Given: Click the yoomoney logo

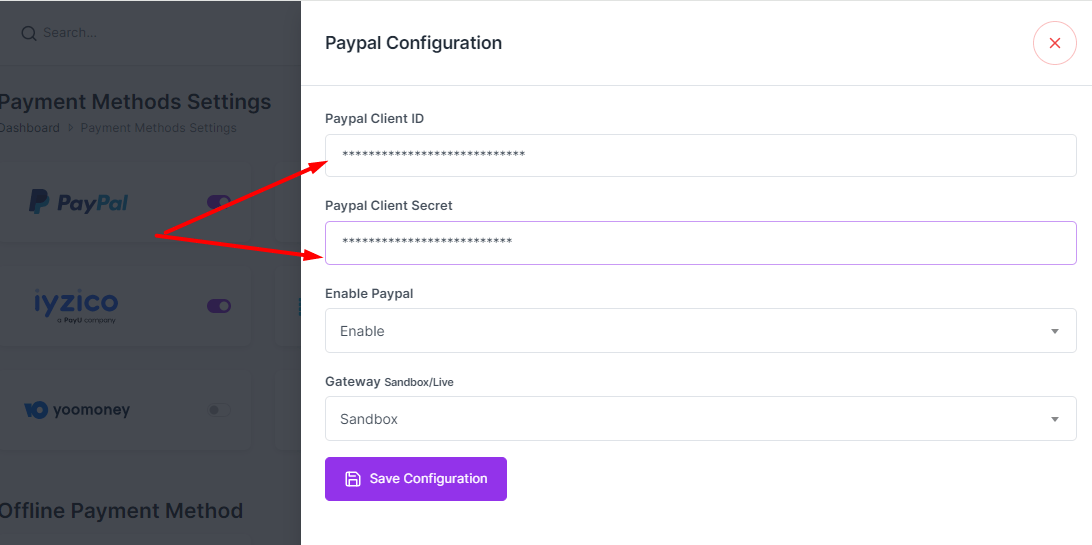Looking at the screenshot, I should (x=77, y=410).
